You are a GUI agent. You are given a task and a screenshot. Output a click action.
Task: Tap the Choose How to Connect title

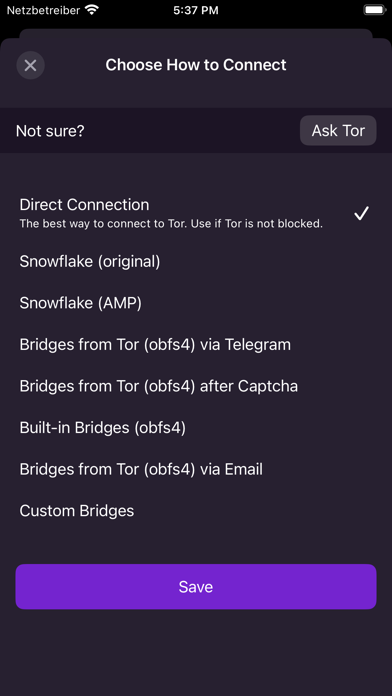196,65
